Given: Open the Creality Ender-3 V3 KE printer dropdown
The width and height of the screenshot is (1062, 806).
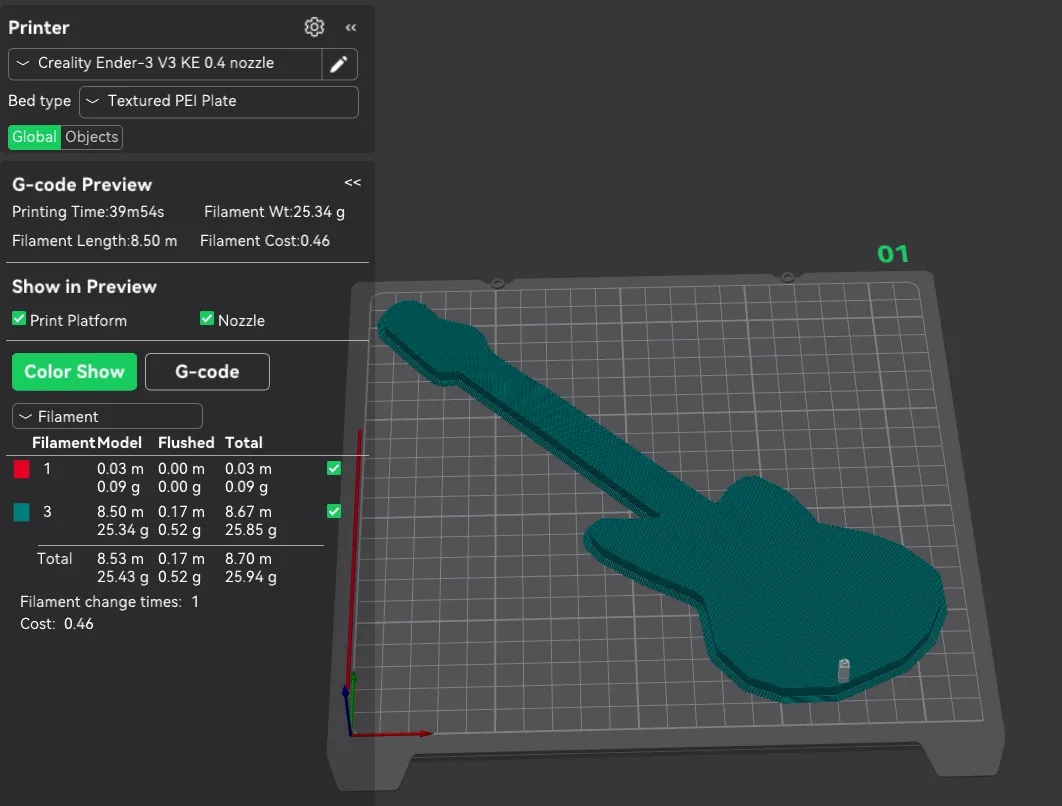Looking at the screenshot, I should click(x=165, y=64).
